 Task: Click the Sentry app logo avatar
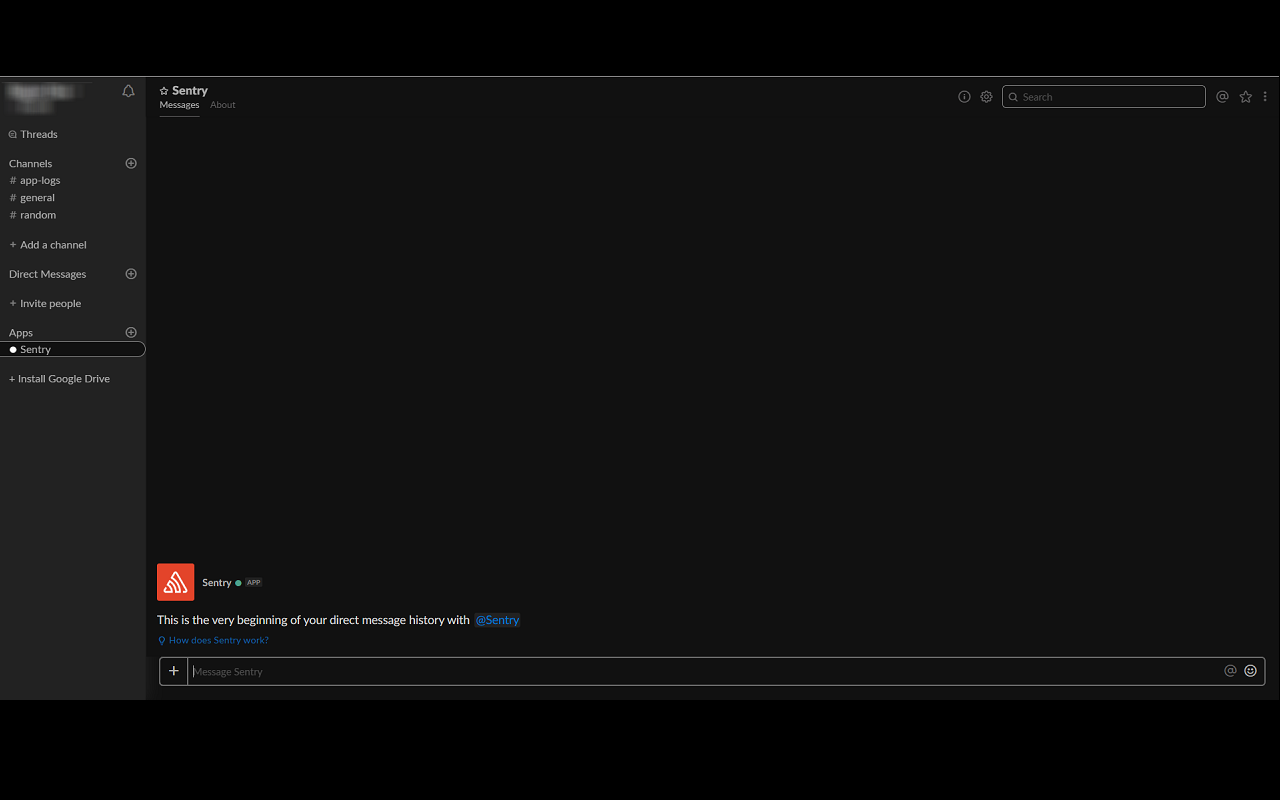176,582
